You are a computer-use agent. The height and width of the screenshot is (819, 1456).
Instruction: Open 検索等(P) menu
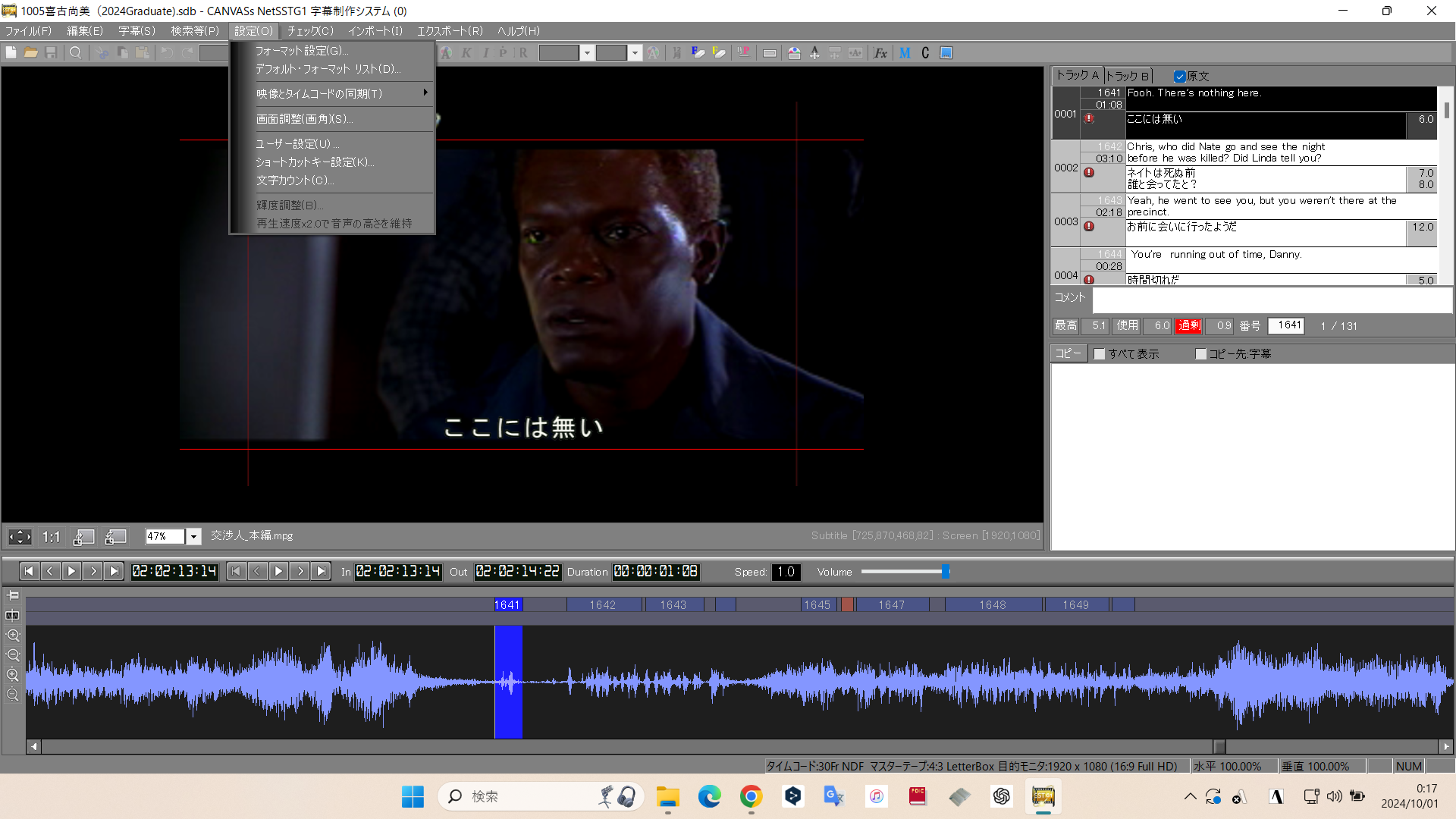(195, 31)
